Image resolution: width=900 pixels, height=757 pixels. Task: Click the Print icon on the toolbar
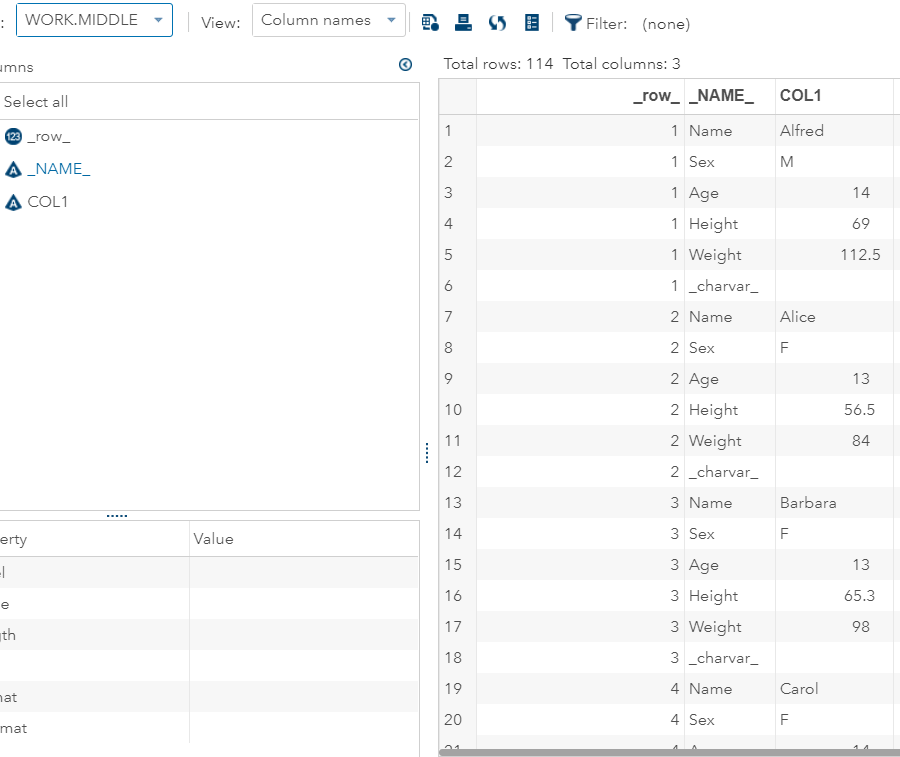point(463,22)
